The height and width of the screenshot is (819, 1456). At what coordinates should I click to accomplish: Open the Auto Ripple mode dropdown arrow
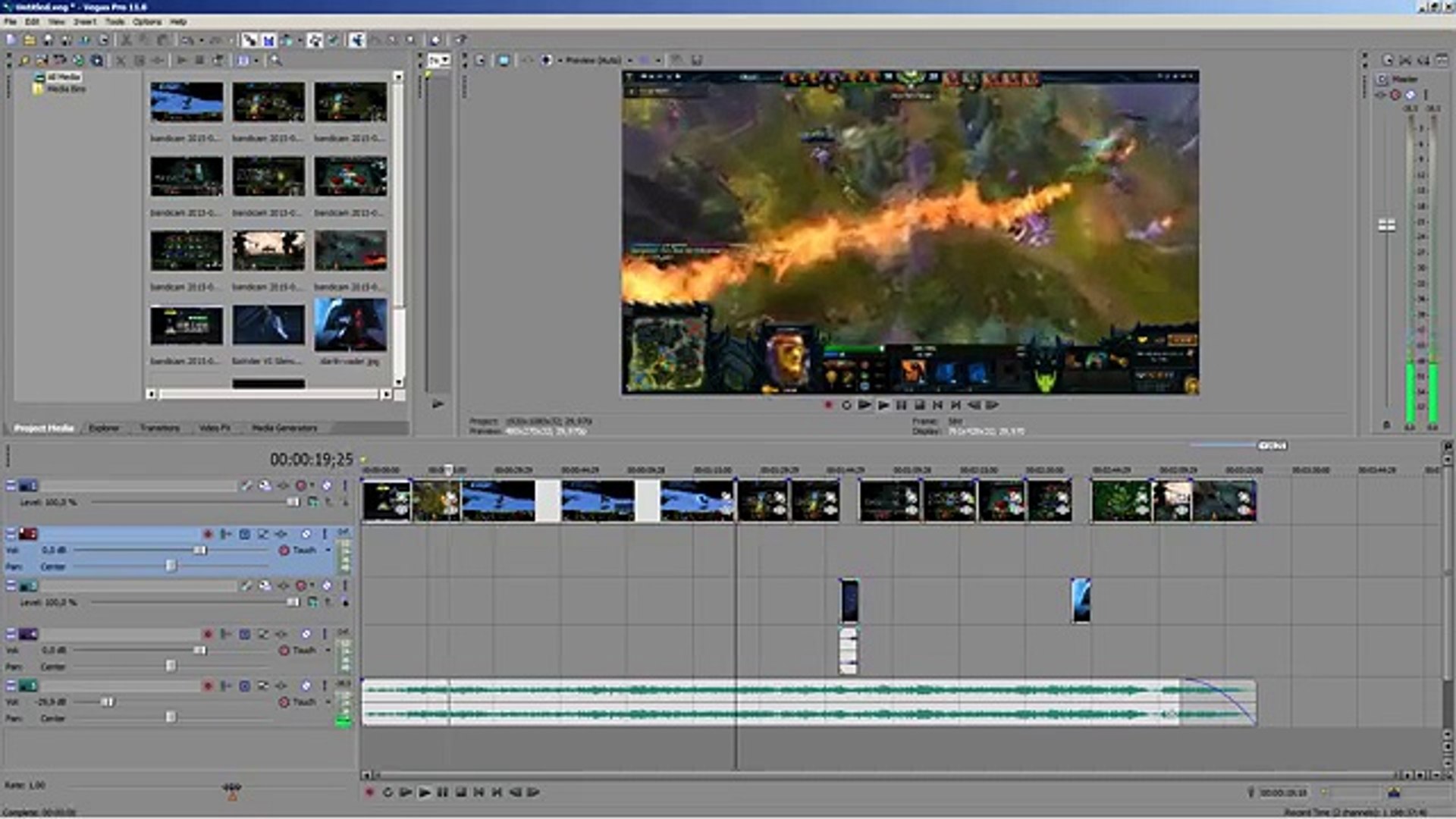point(300,40)
